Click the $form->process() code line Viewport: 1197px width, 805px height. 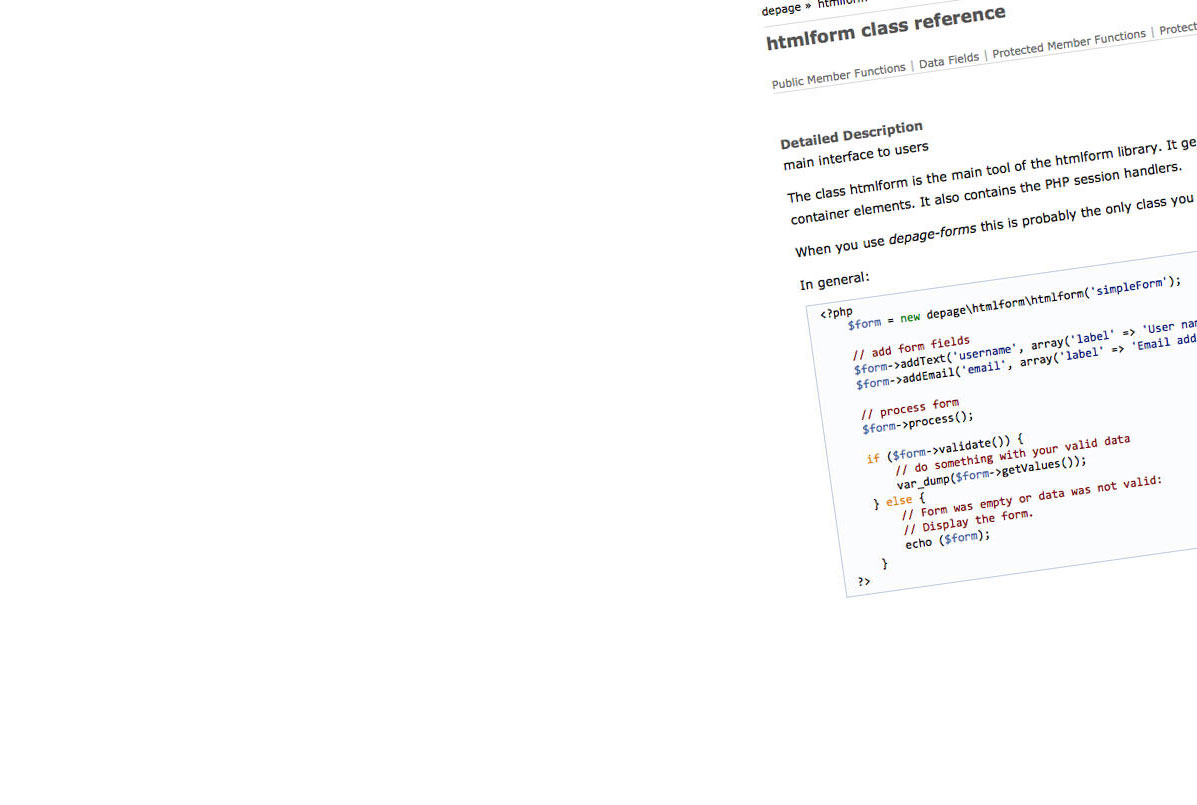click(917, 423)
